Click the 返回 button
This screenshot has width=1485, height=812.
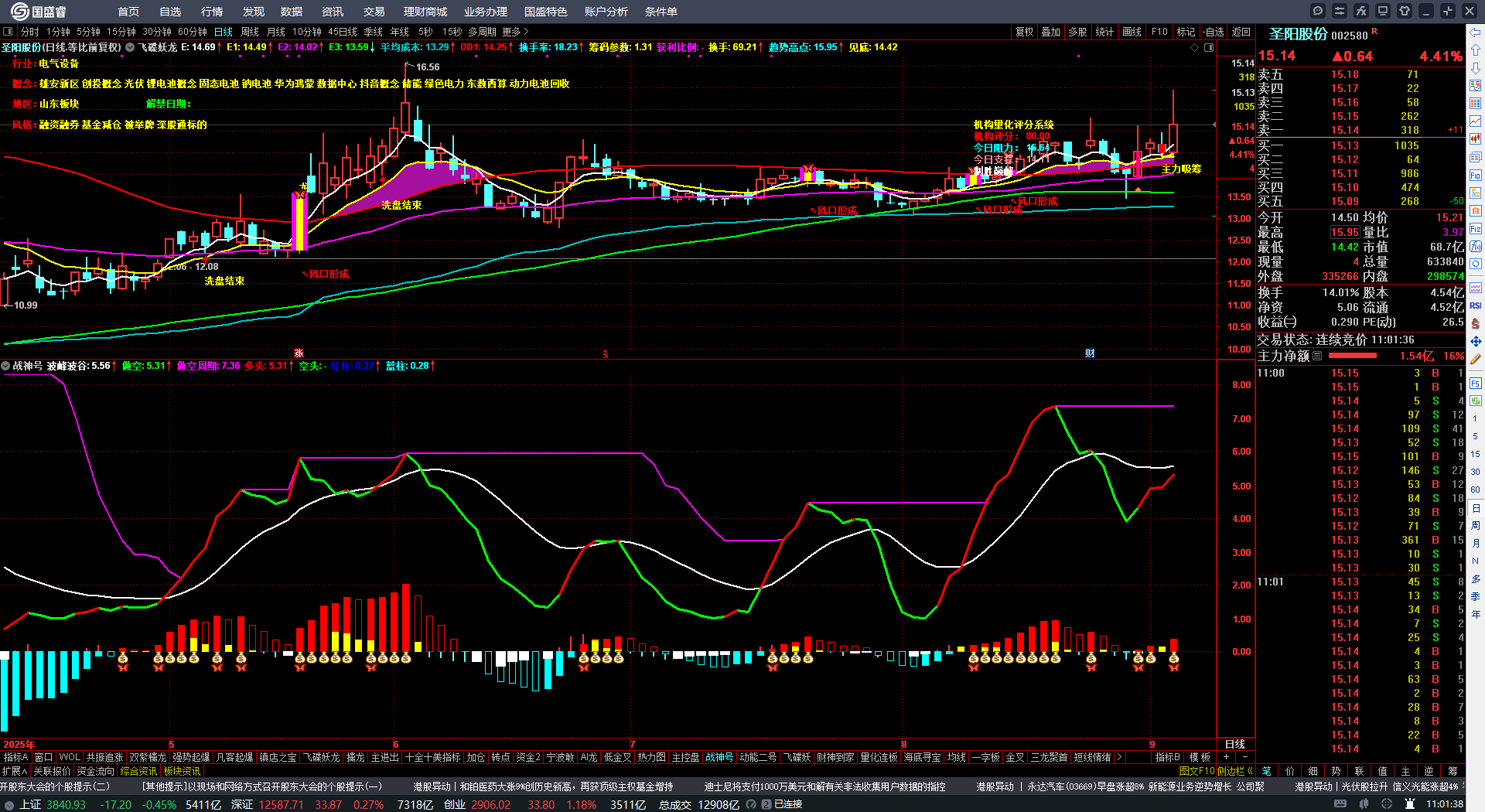(x=1241, y=32)
